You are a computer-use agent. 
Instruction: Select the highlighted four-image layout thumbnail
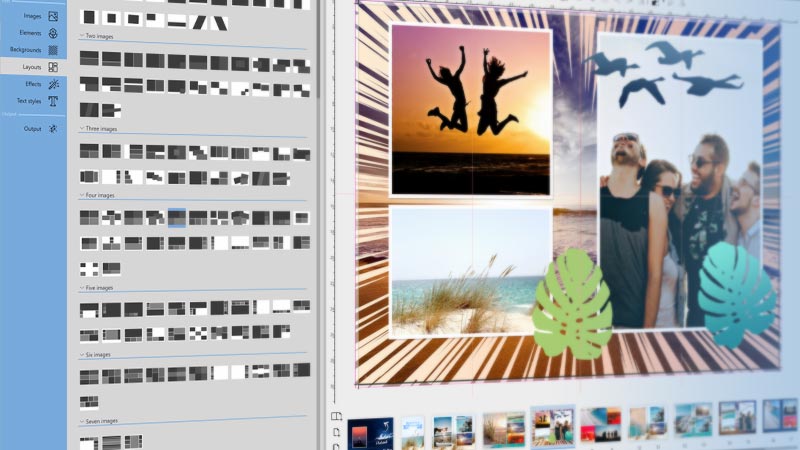177,217
